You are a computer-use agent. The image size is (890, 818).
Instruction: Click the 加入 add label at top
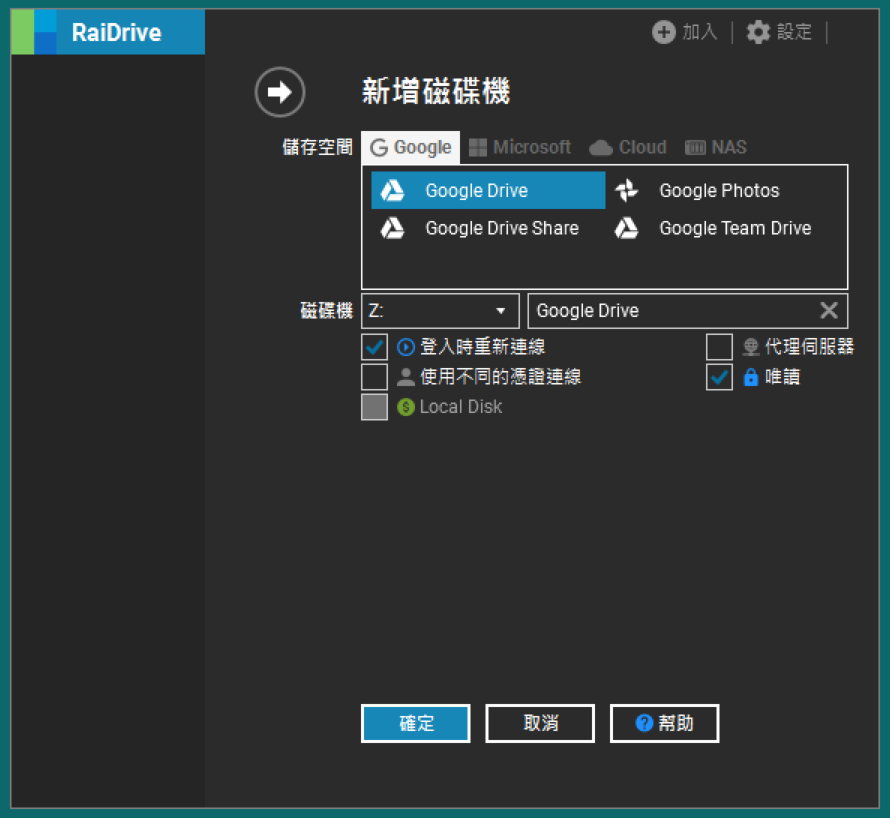pyautogui.click(x=700, y=32)
